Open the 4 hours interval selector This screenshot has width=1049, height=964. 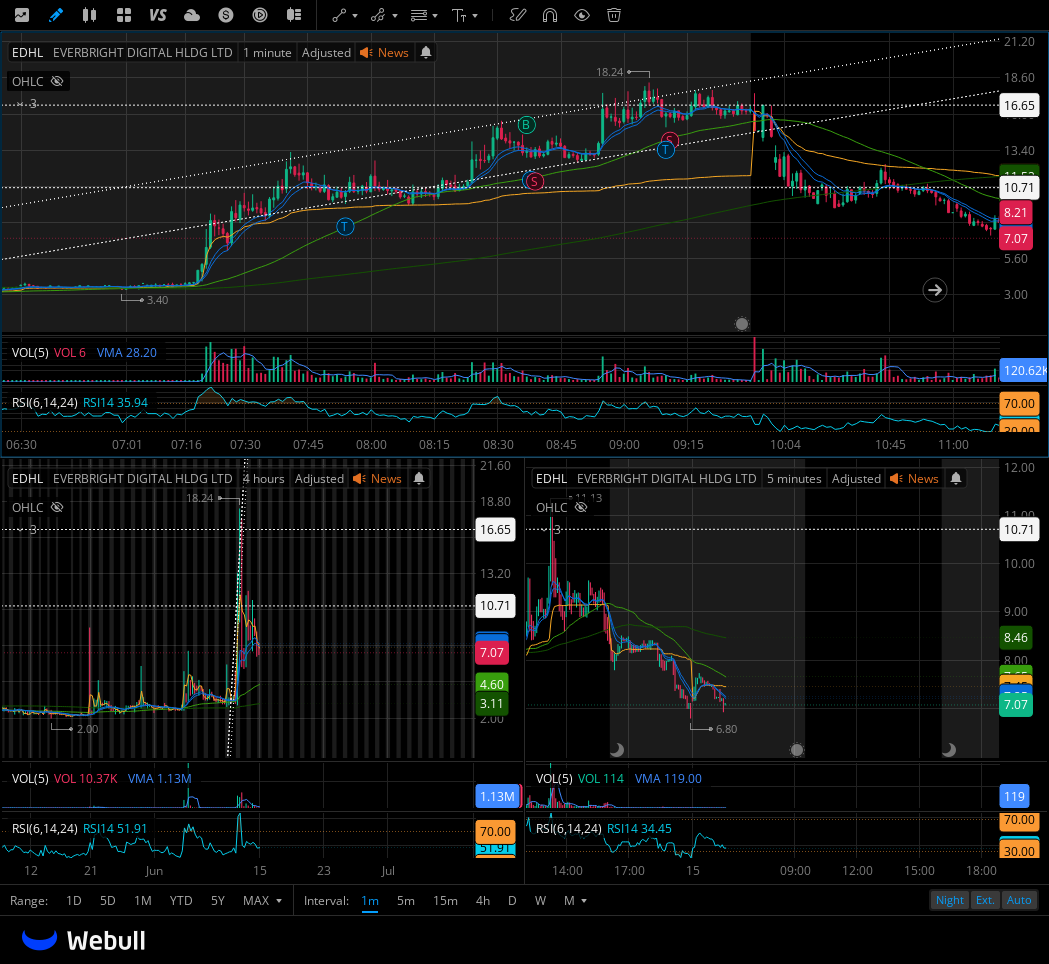pos(264,478)
